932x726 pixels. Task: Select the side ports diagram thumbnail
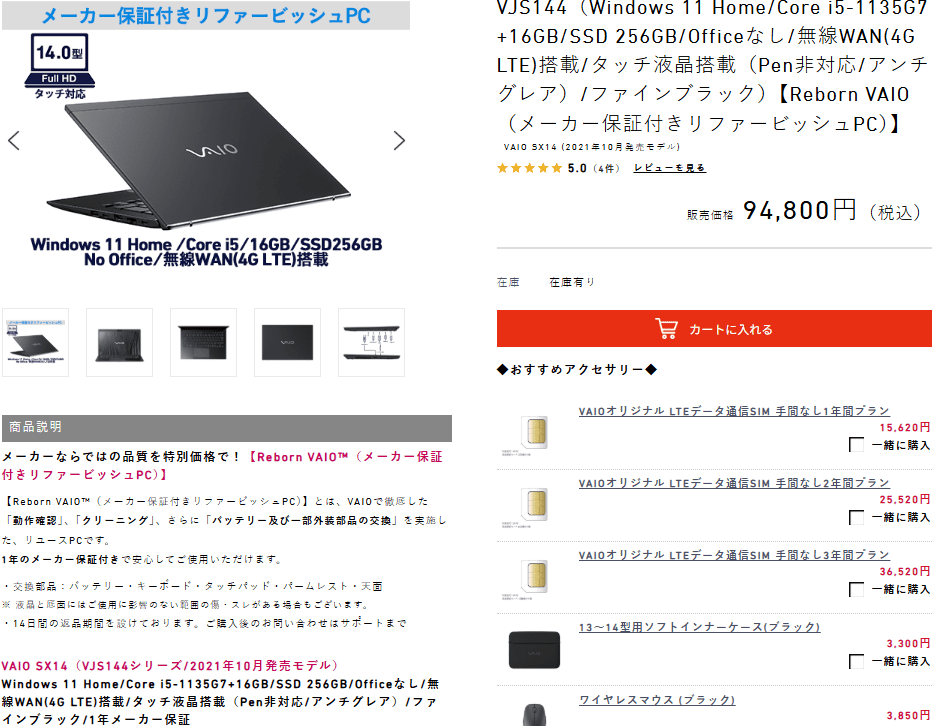371,342
